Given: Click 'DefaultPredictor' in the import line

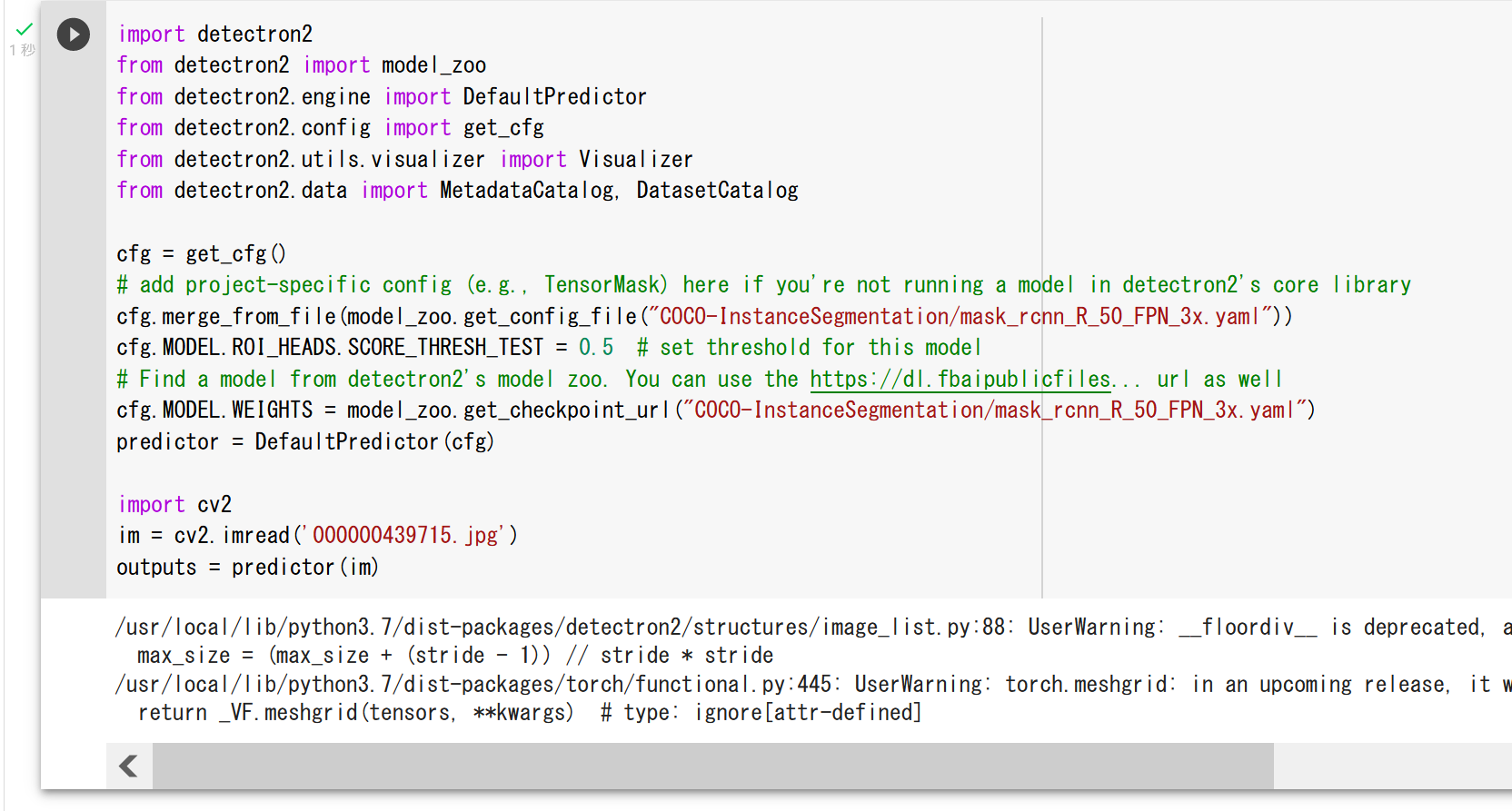Looking at the screenshot, I should point(554,97).
